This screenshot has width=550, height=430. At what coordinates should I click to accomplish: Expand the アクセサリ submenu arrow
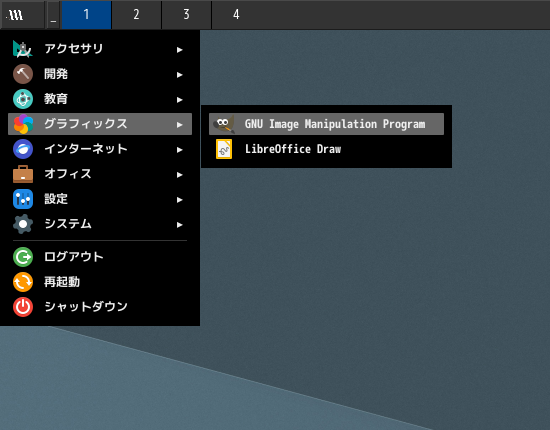tap(180, 50)
